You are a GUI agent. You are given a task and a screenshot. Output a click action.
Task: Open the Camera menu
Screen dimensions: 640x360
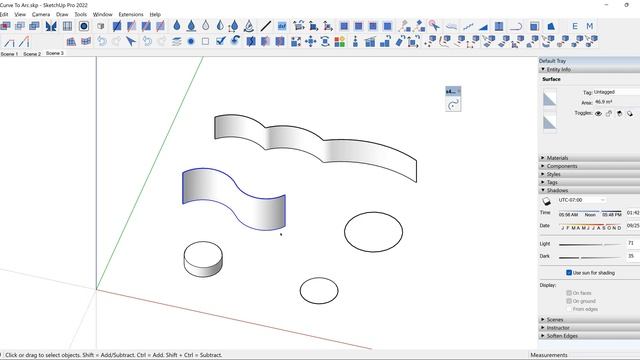pos(41,14)
